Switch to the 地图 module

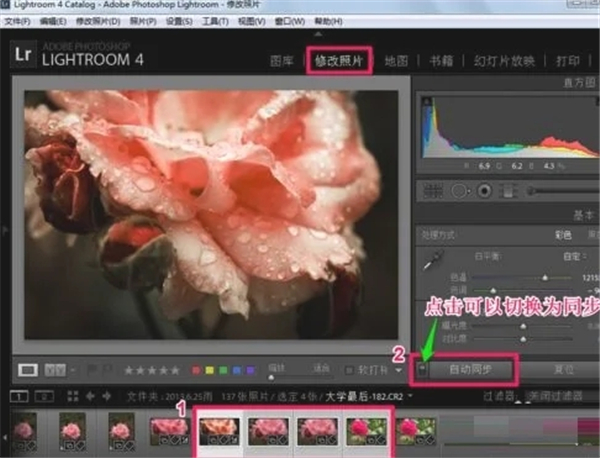396,61
